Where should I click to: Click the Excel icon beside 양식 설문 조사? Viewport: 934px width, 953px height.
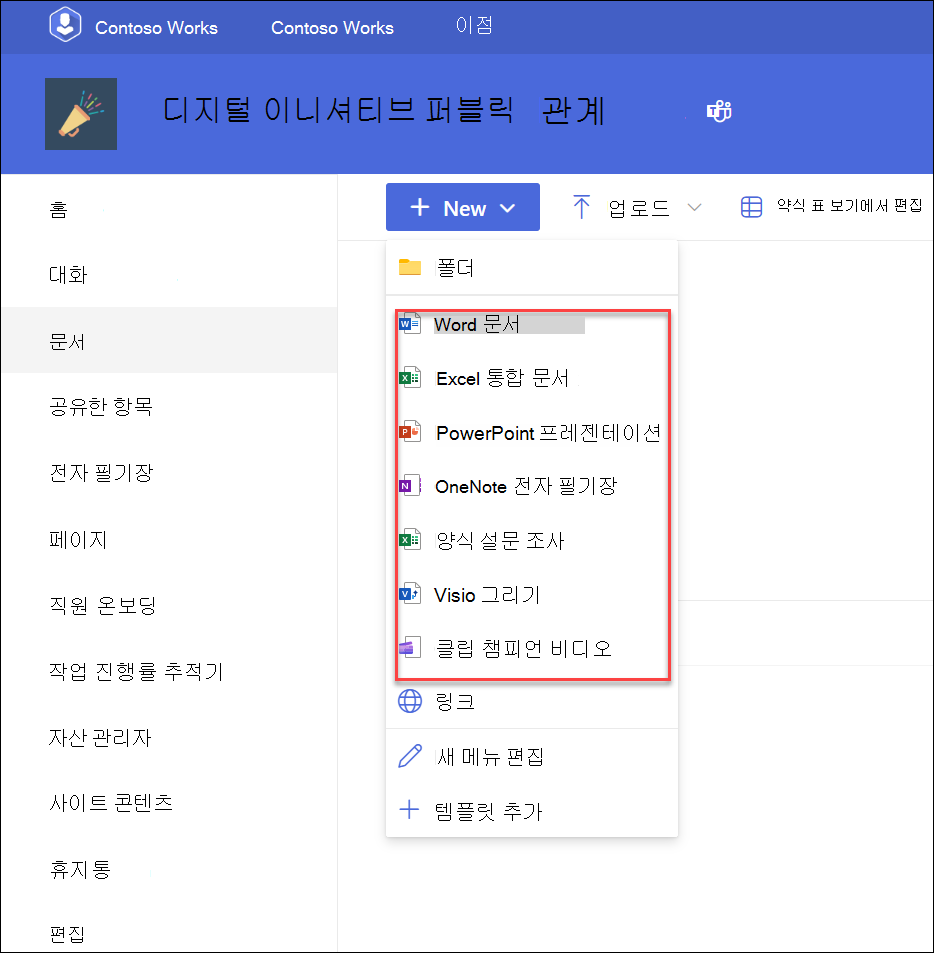click(410, 540)
